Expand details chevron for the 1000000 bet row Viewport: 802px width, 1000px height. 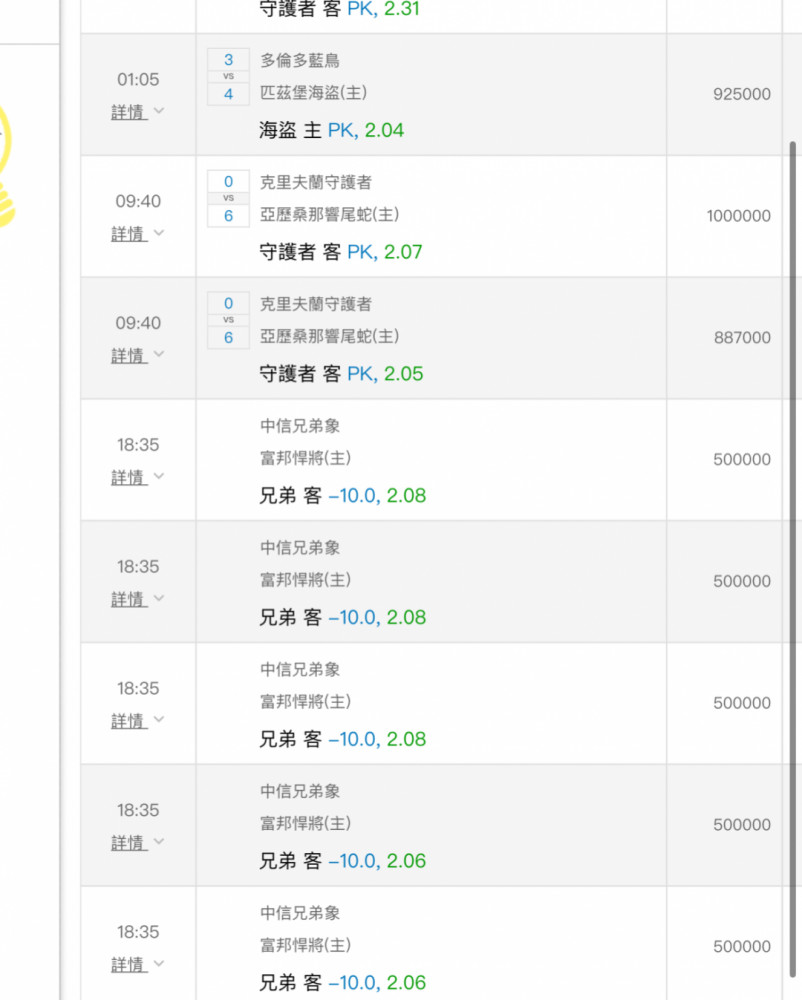click(159, 233)
